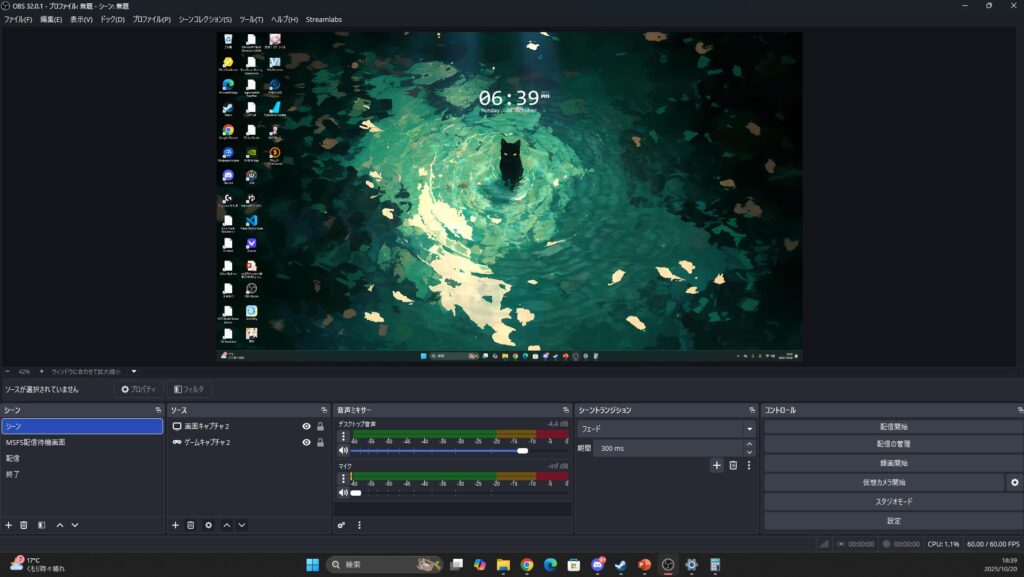
Task: Remove the transition with its trash icon
Action: pos(733,465)
